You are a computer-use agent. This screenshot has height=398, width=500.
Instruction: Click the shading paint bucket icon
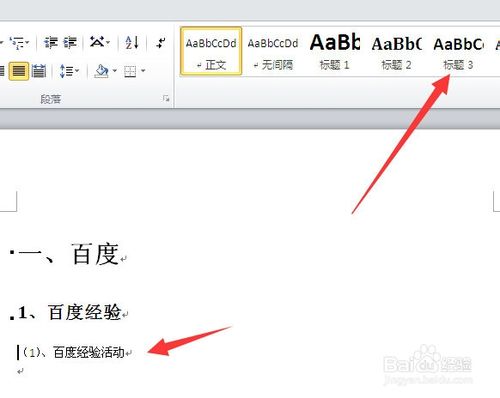coord(102,71)
